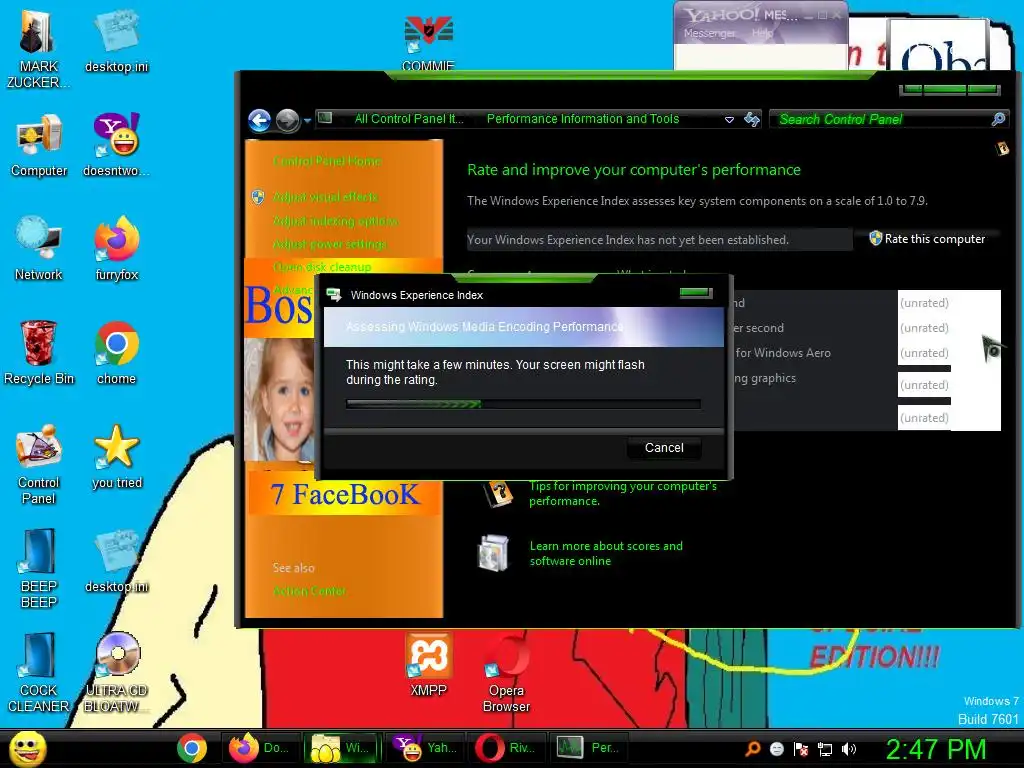Open the BEEP BEEP desktop shortcut
Viewport: 1024px width, 768px height.
(x=39, y=568)
